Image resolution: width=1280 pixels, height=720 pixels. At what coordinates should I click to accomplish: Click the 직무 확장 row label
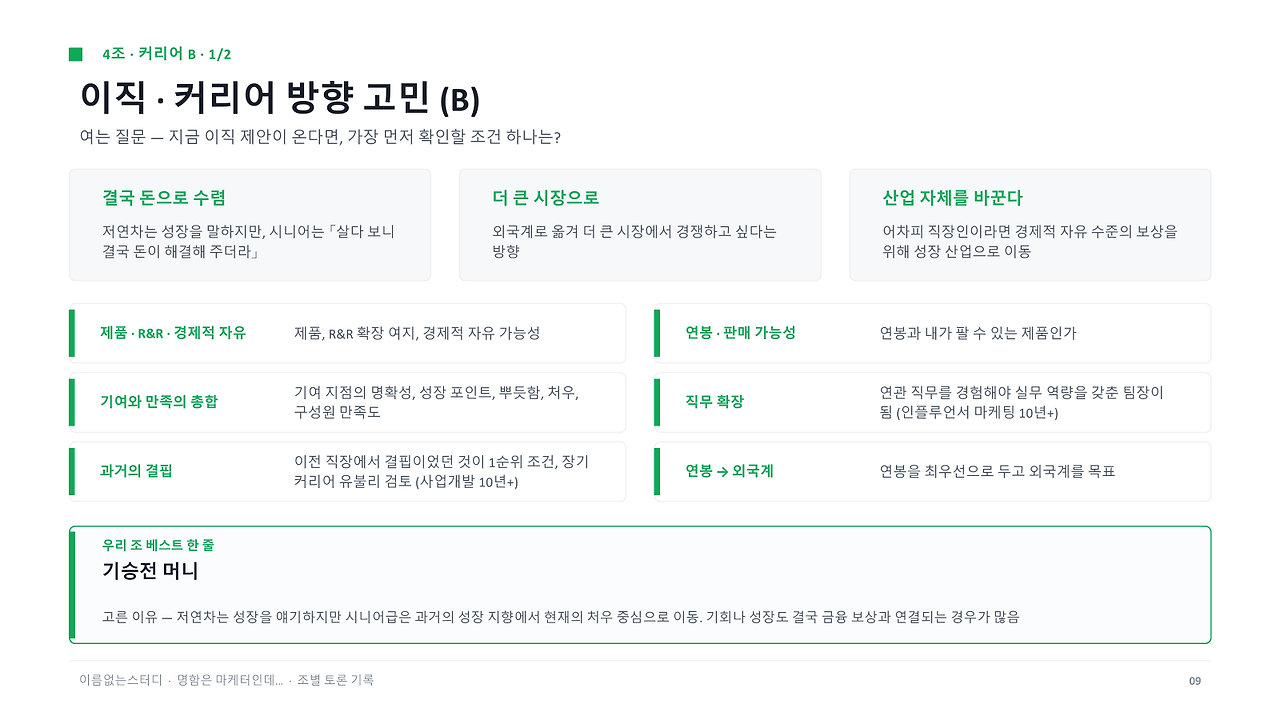(x=715, y=402)
